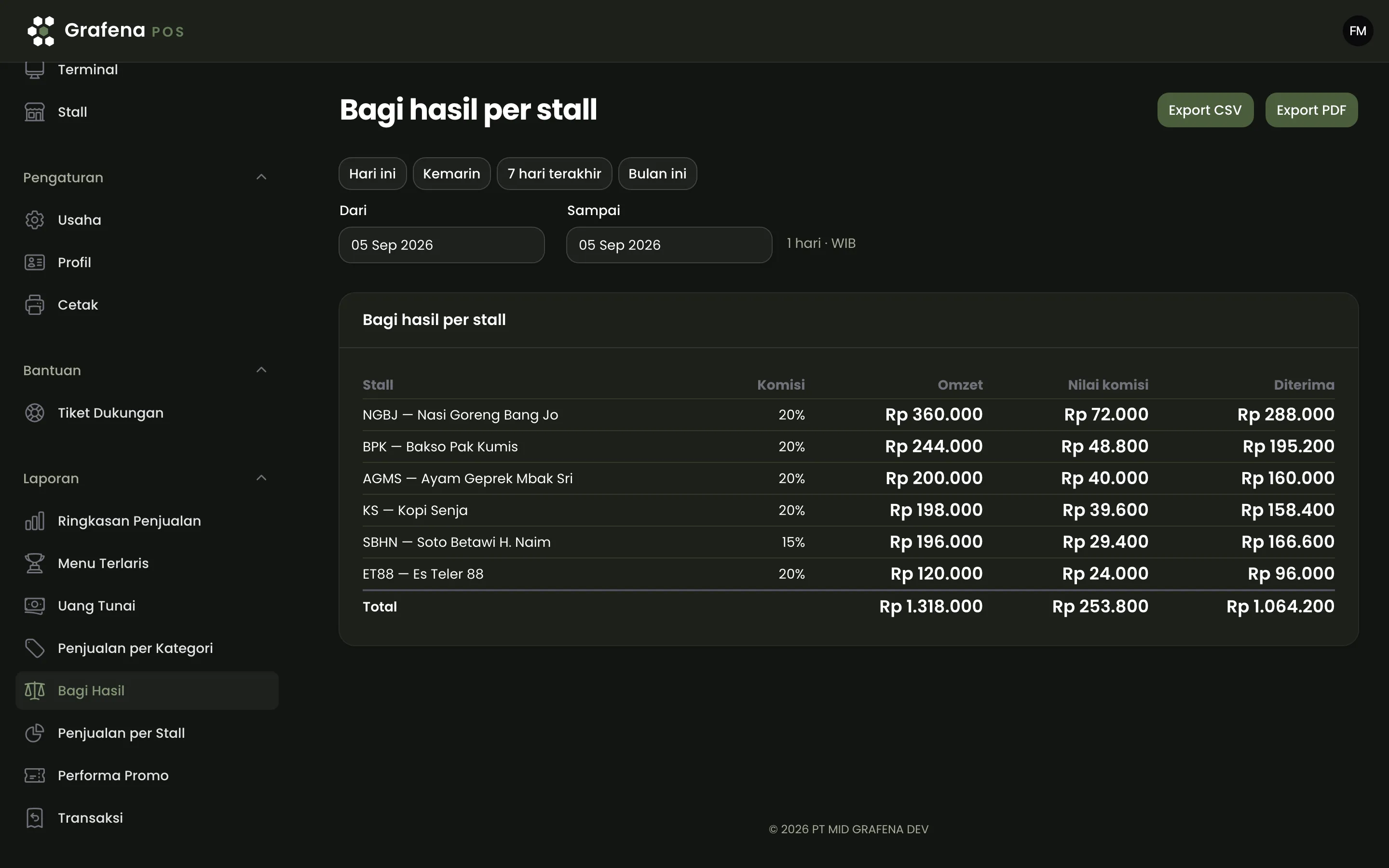
Task: Click the Komisi column header
Action: click(781, 385)
